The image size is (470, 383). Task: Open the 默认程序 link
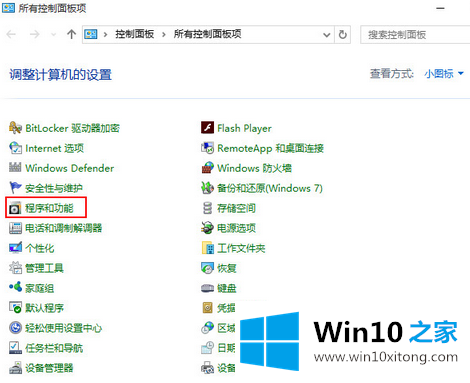tap(44, 308)
